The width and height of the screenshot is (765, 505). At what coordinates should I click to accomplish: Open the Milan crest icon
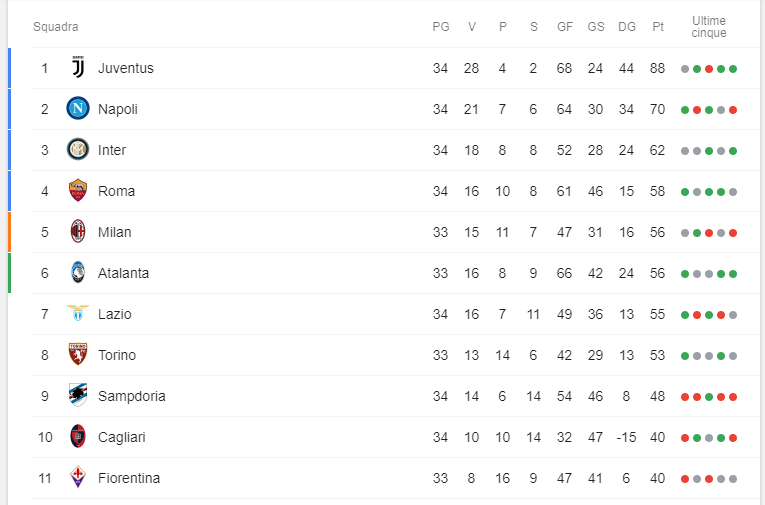click(x=78, y=232)
